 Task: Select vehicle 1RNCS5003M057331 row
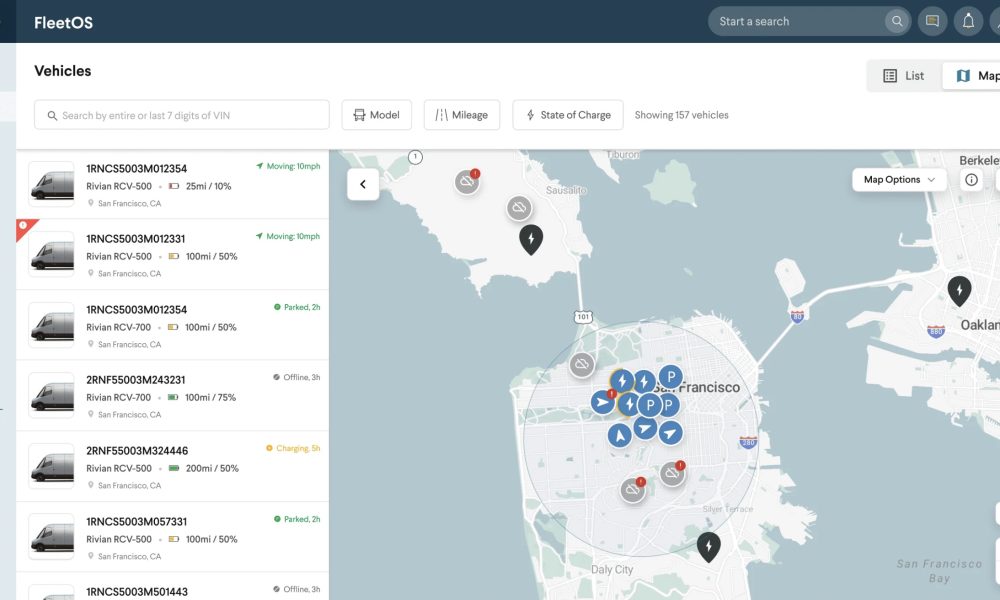[172, 538]
